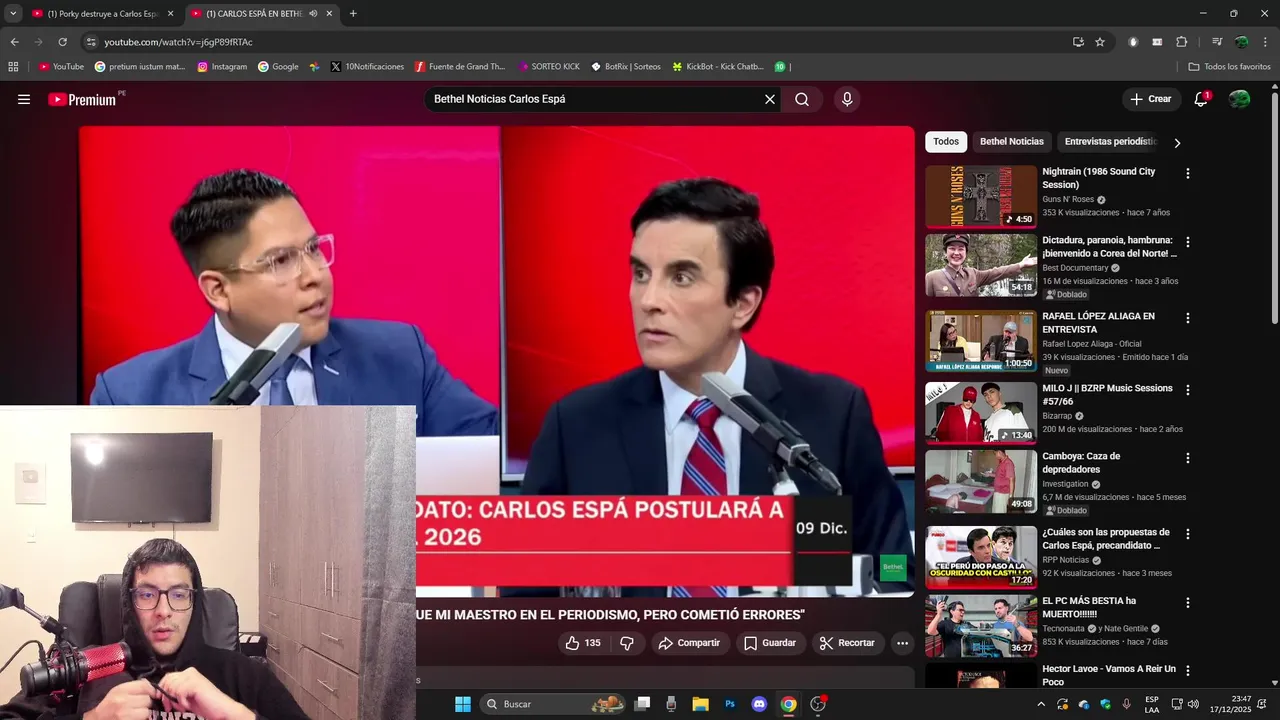Viewport: 1280px width, 720px height.
Task: Open BotRix Sorteos bookmark
Action: pos(626,67)
